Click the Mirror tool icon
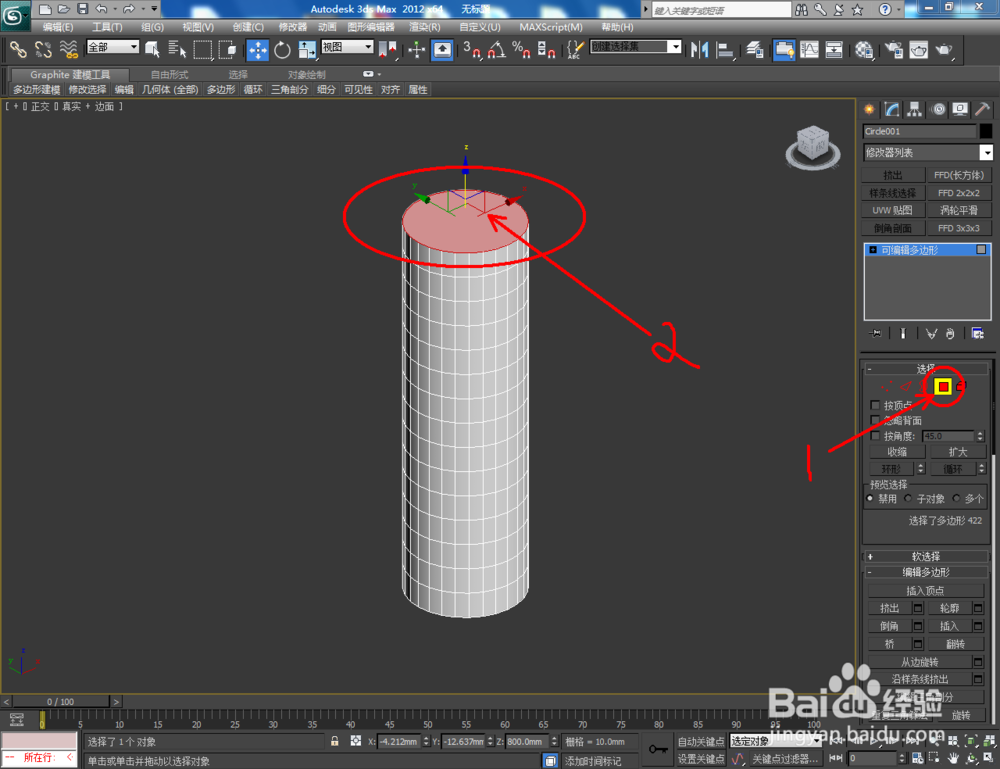1000x769 pixels. point(700,49)
